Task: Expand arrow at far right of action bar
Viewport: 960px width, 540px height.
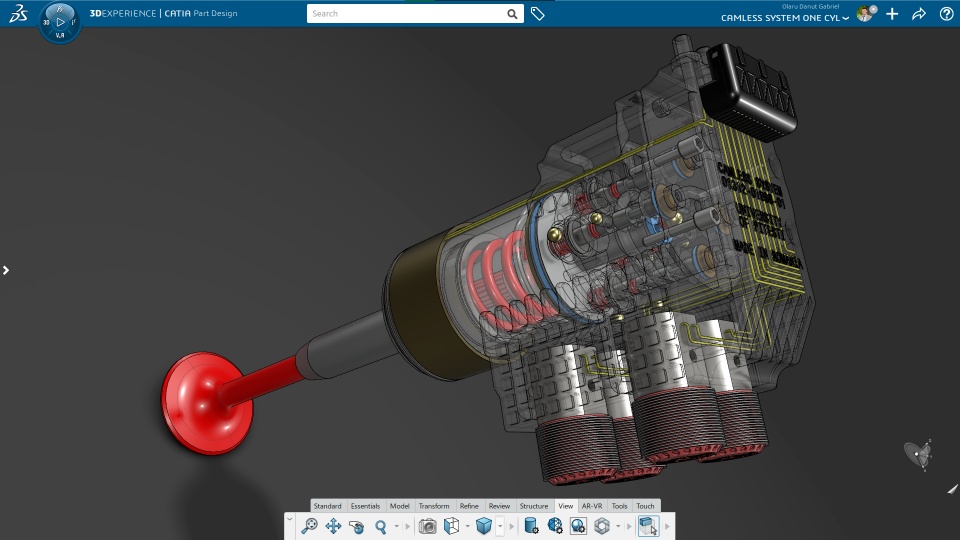Action: [667, 527]
